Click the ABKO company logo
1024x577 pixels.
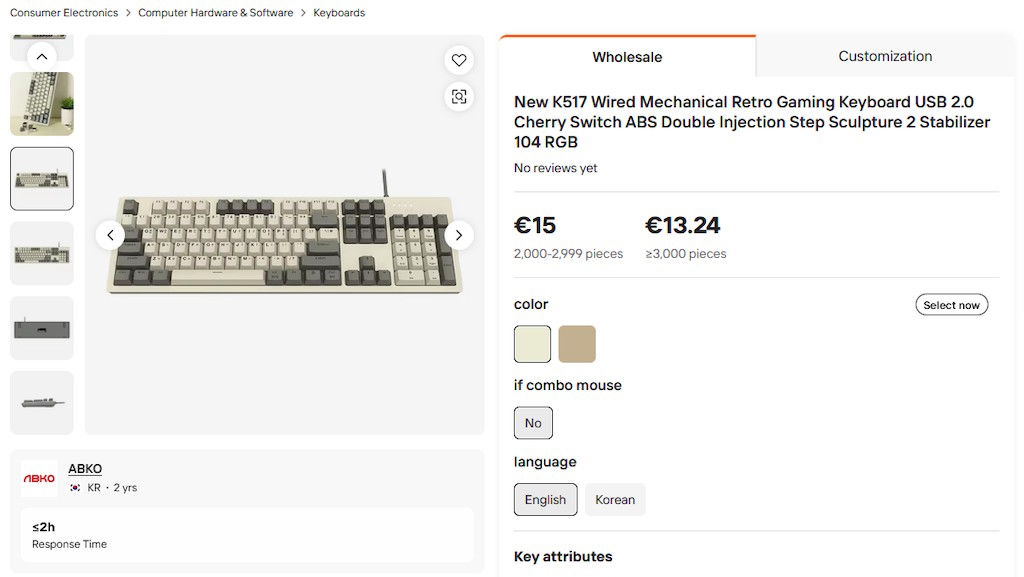coord(39,478)
